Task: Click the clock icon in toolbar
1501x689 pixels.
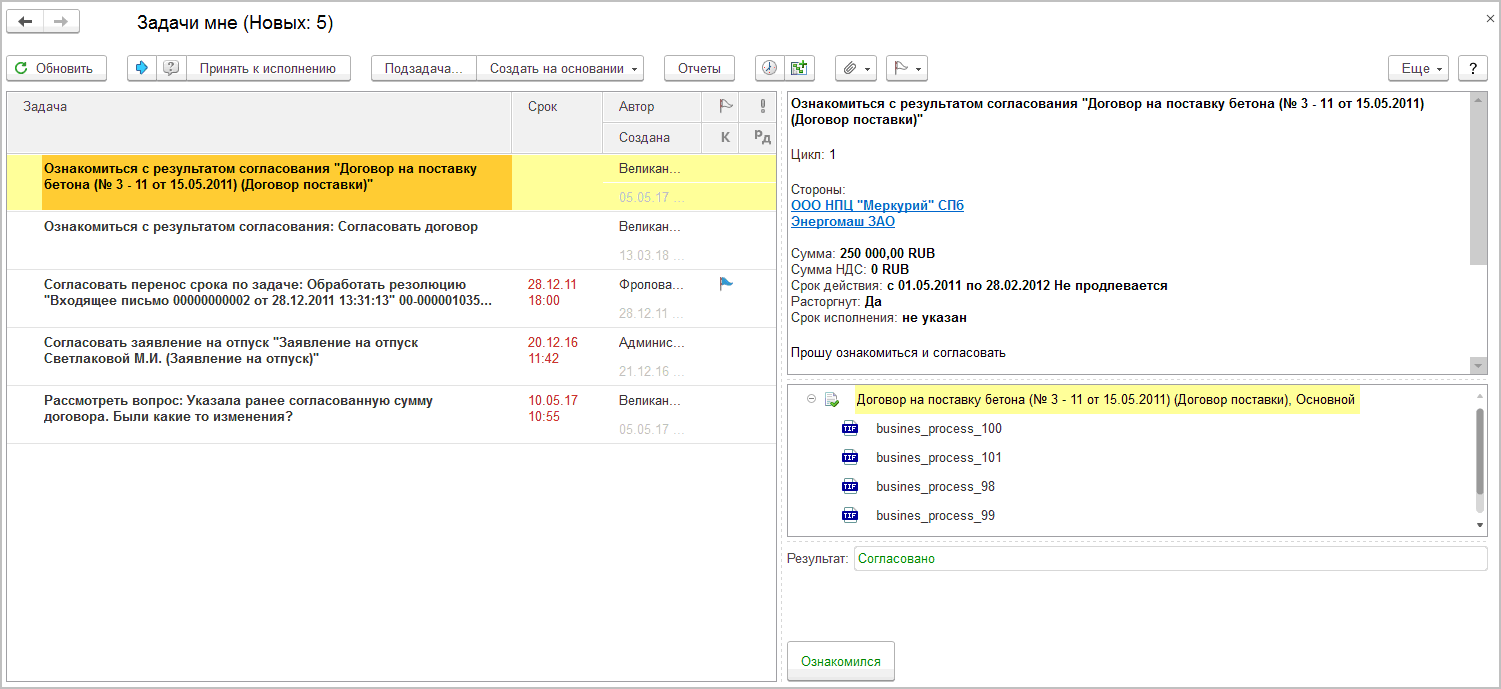Action: point(769,68)
